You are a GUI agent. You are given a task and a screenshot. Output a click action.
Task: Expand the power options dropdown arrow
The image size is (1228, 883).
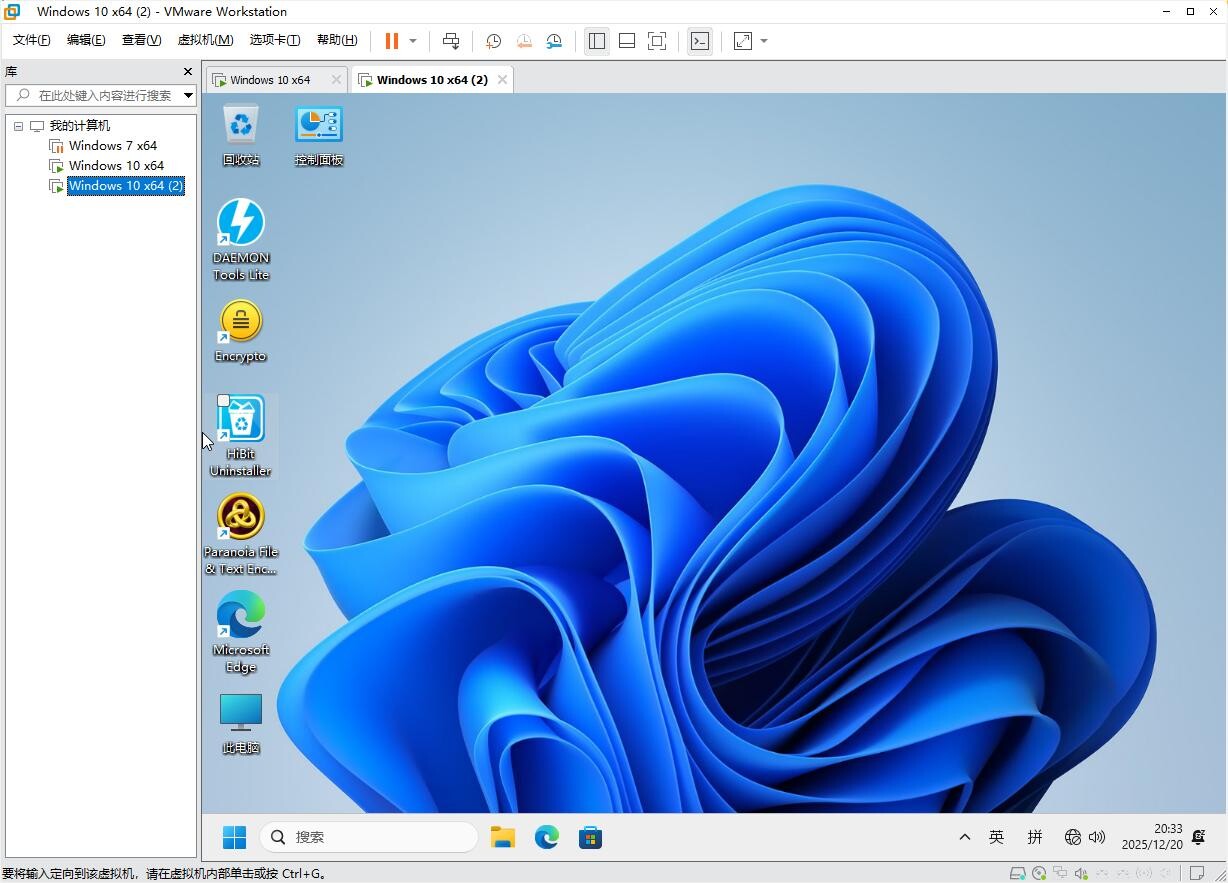(x=413, y=41)
